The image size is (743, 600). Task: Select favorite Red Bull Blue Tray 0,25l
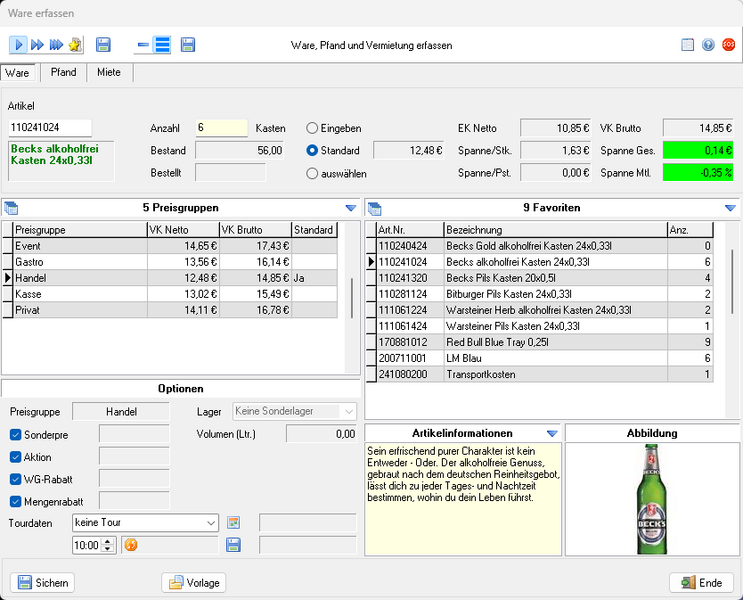click(x=540, y=342)
